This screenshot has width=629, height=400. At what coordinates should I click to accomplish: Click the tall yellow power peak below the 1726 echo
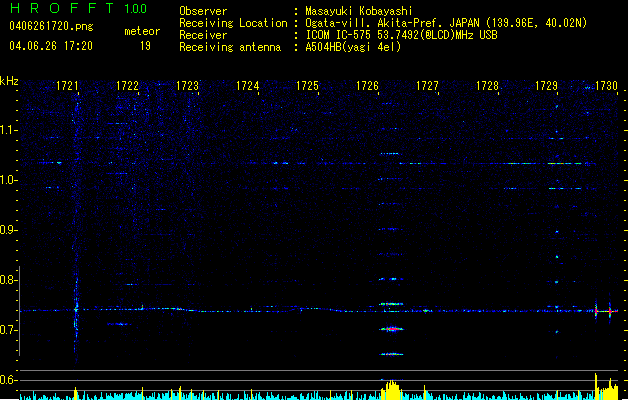point(391,390)
